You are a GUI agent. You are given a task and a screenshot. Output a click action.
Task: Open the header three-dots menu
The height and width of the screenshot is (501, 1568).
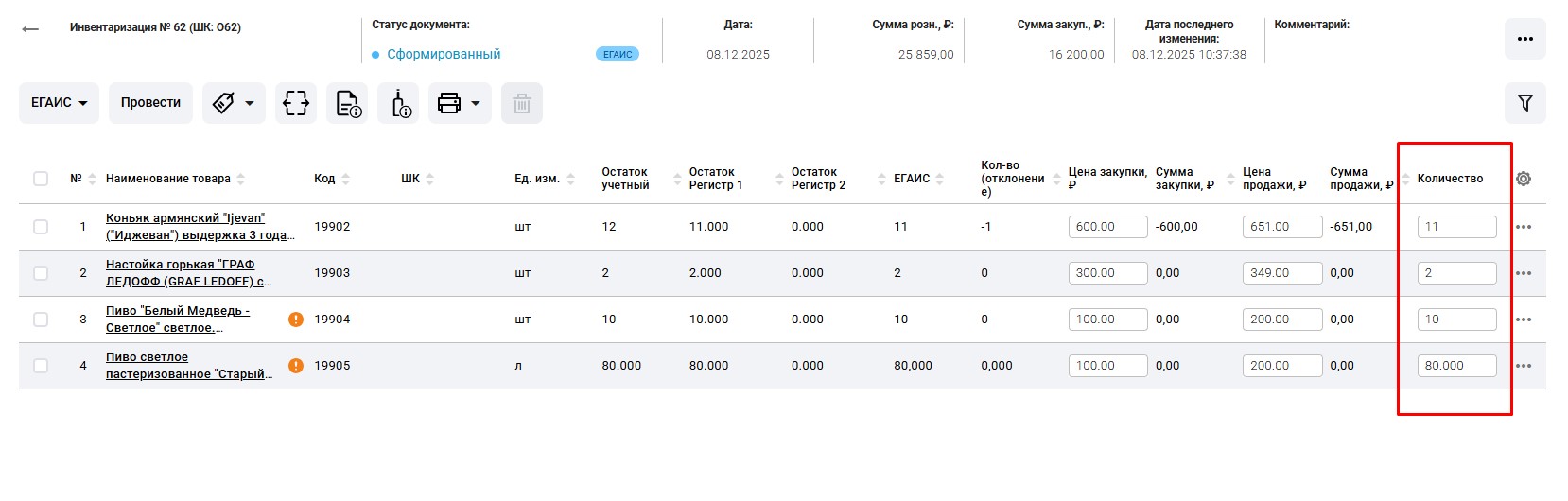click(1524, 39)
